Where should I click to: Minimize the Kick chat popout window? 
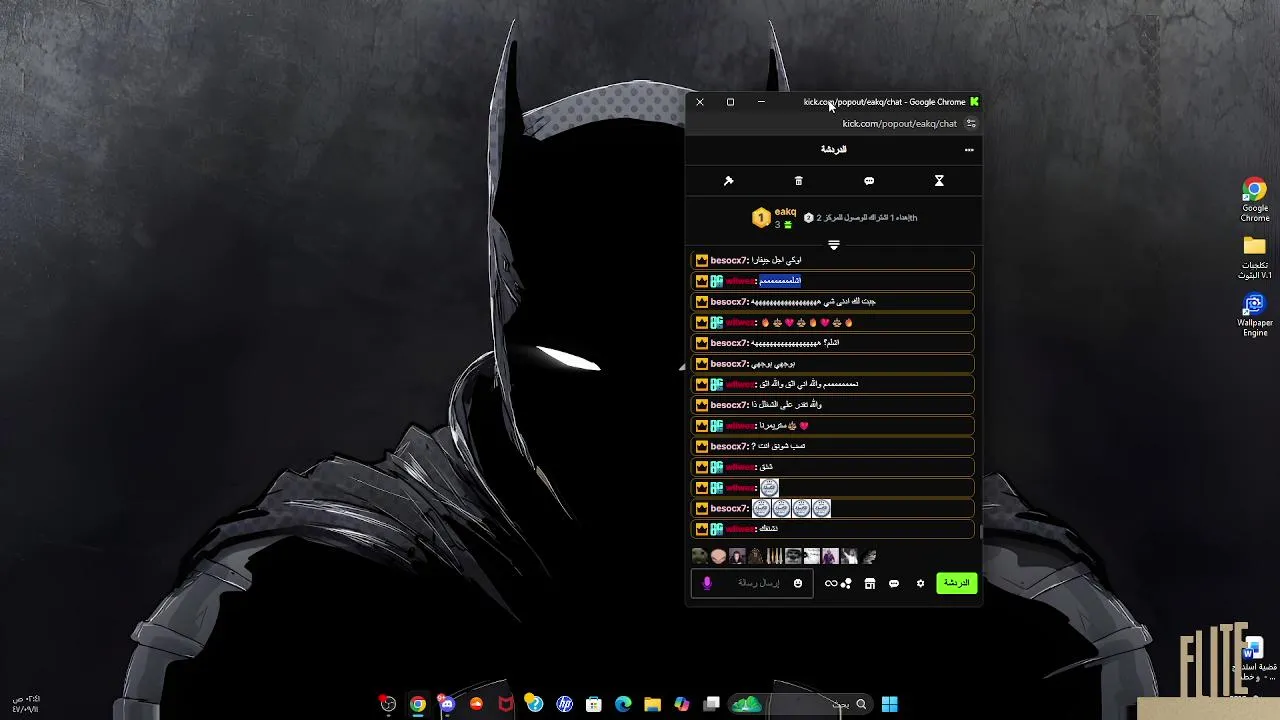pyautogui.click(x=761, y=102)
